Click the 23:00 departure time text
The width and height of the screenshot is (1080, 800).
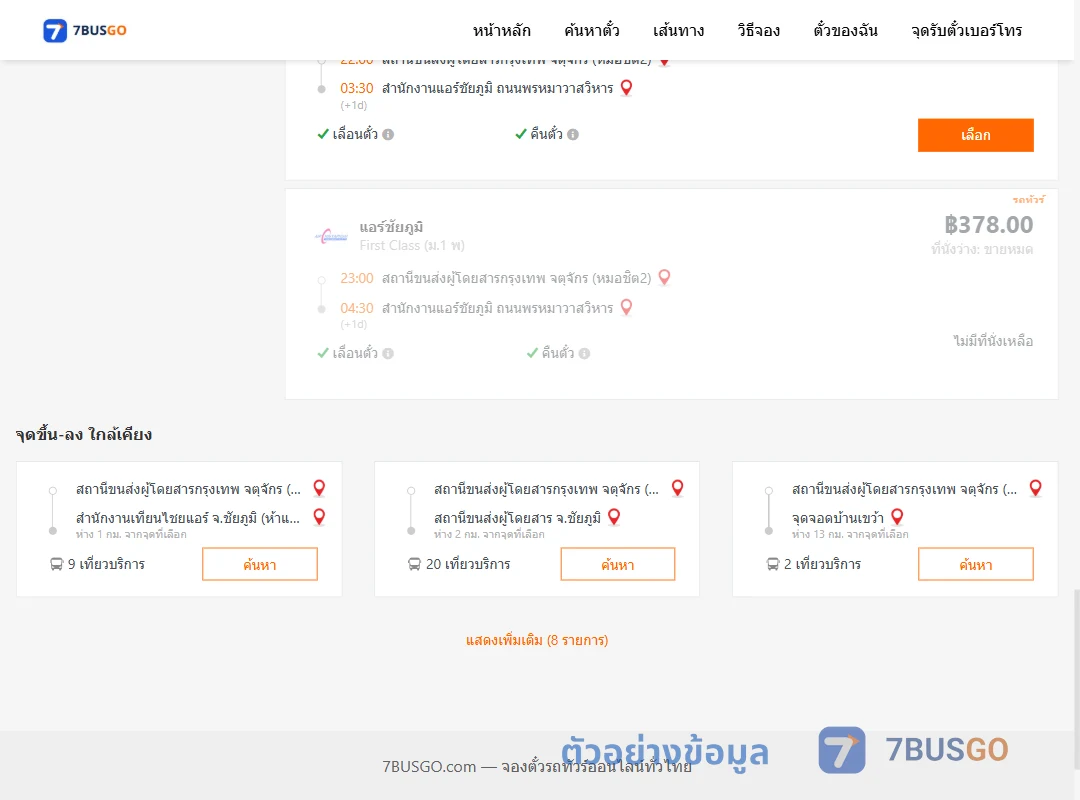[357, 278]
